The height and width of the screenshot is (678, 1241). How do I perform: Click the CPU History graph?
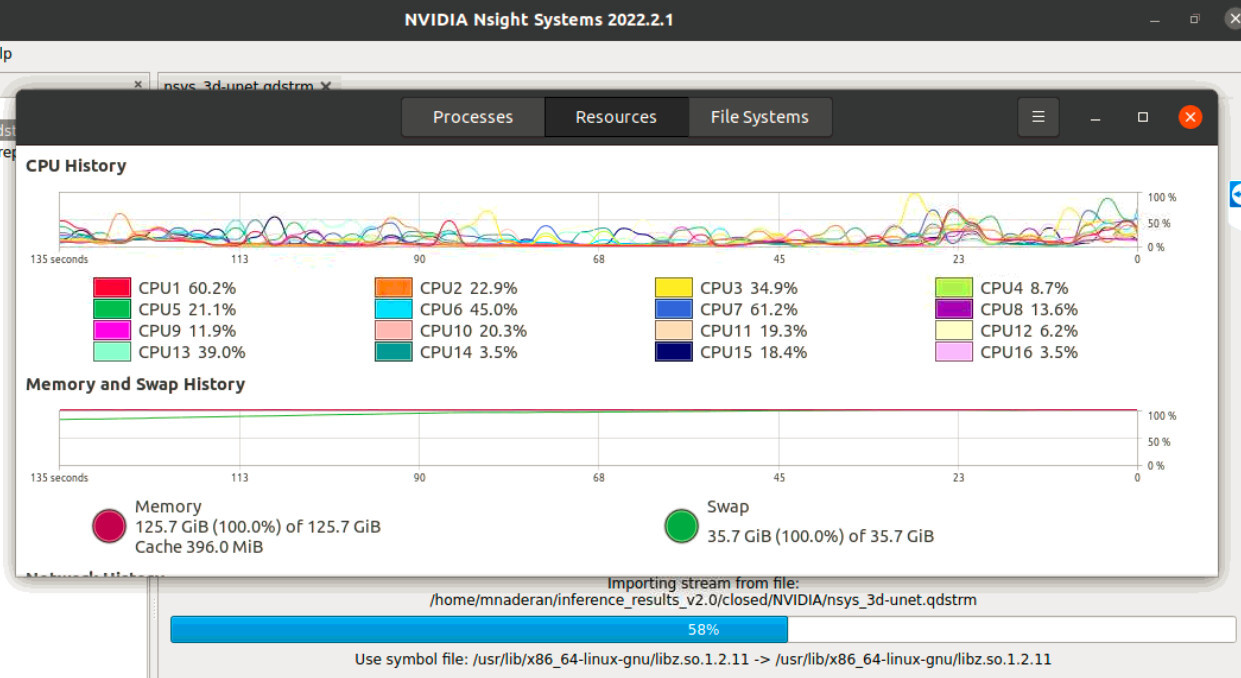tap(598, 220)
